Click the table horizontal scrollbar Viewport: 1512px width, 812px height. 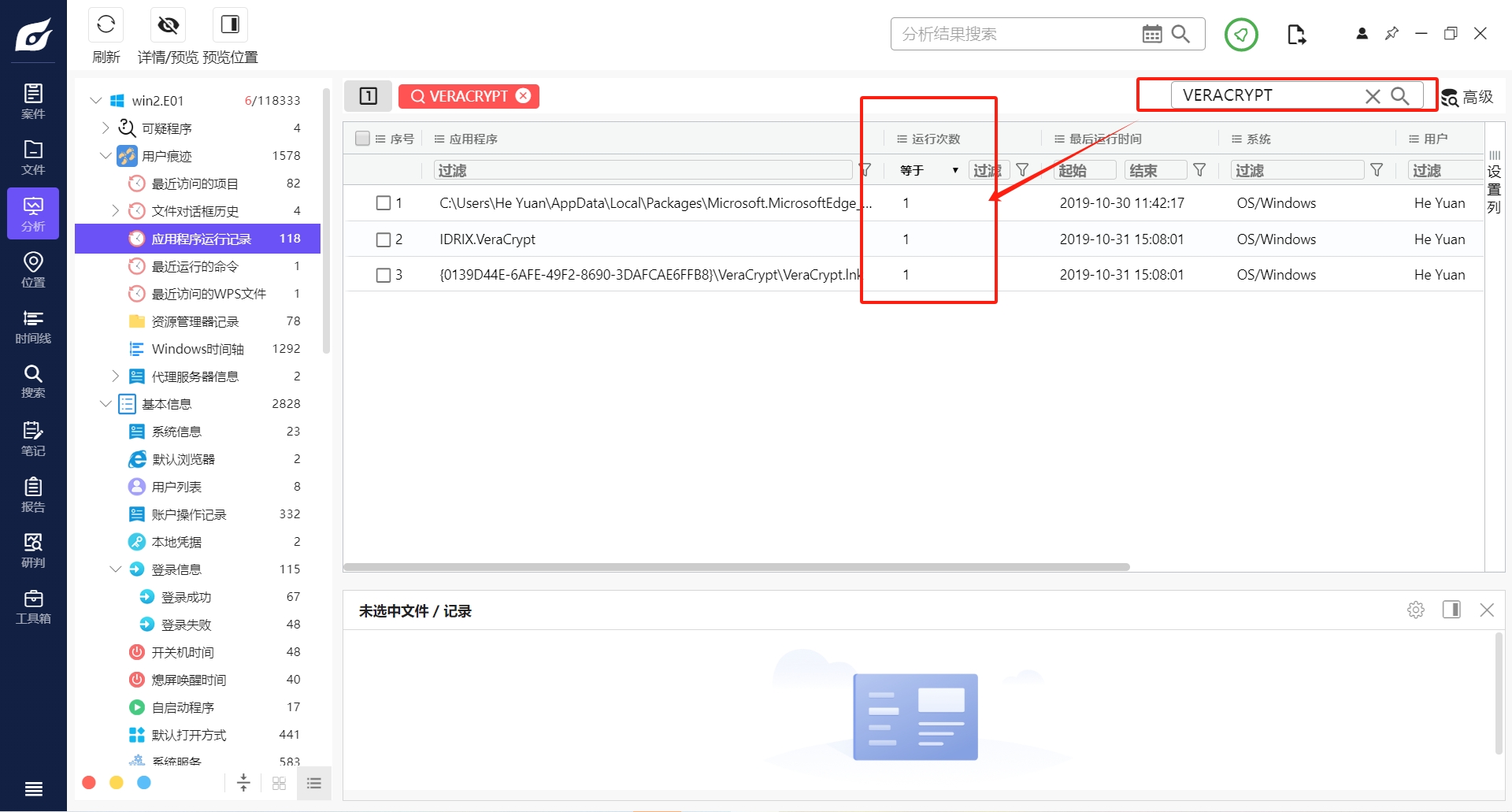[x=736, y=567]
